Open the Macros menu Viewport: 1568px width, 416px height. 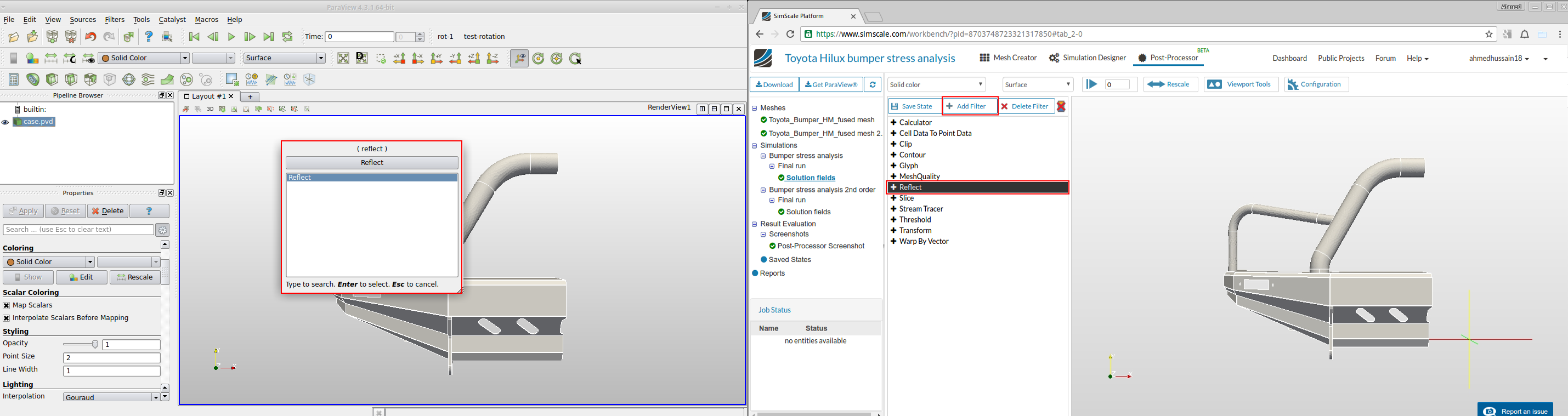(x=206, y=20)
